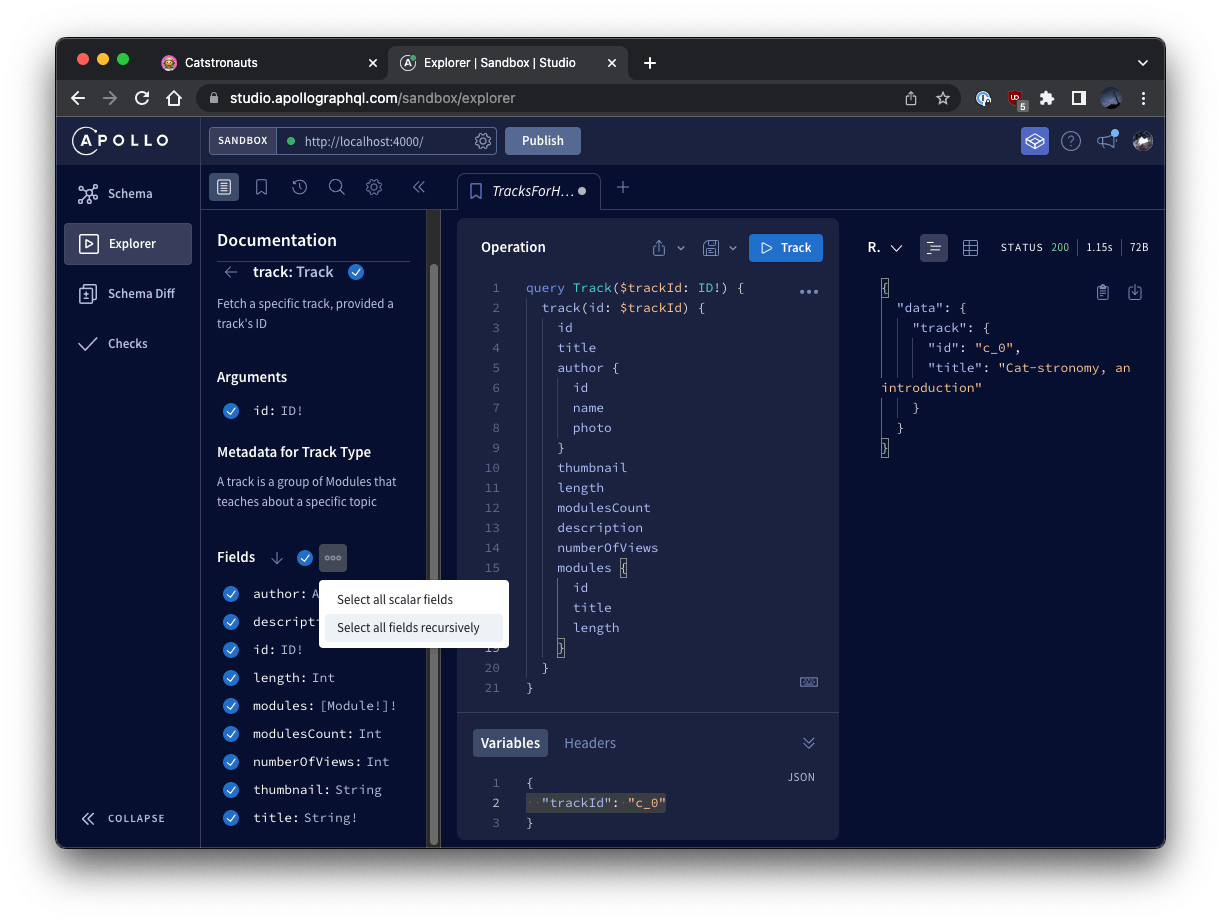Image resolution: width=1221 pixels, height=922 pixels.
Task: Switch to the Variables tab
Action: (510, 743)
